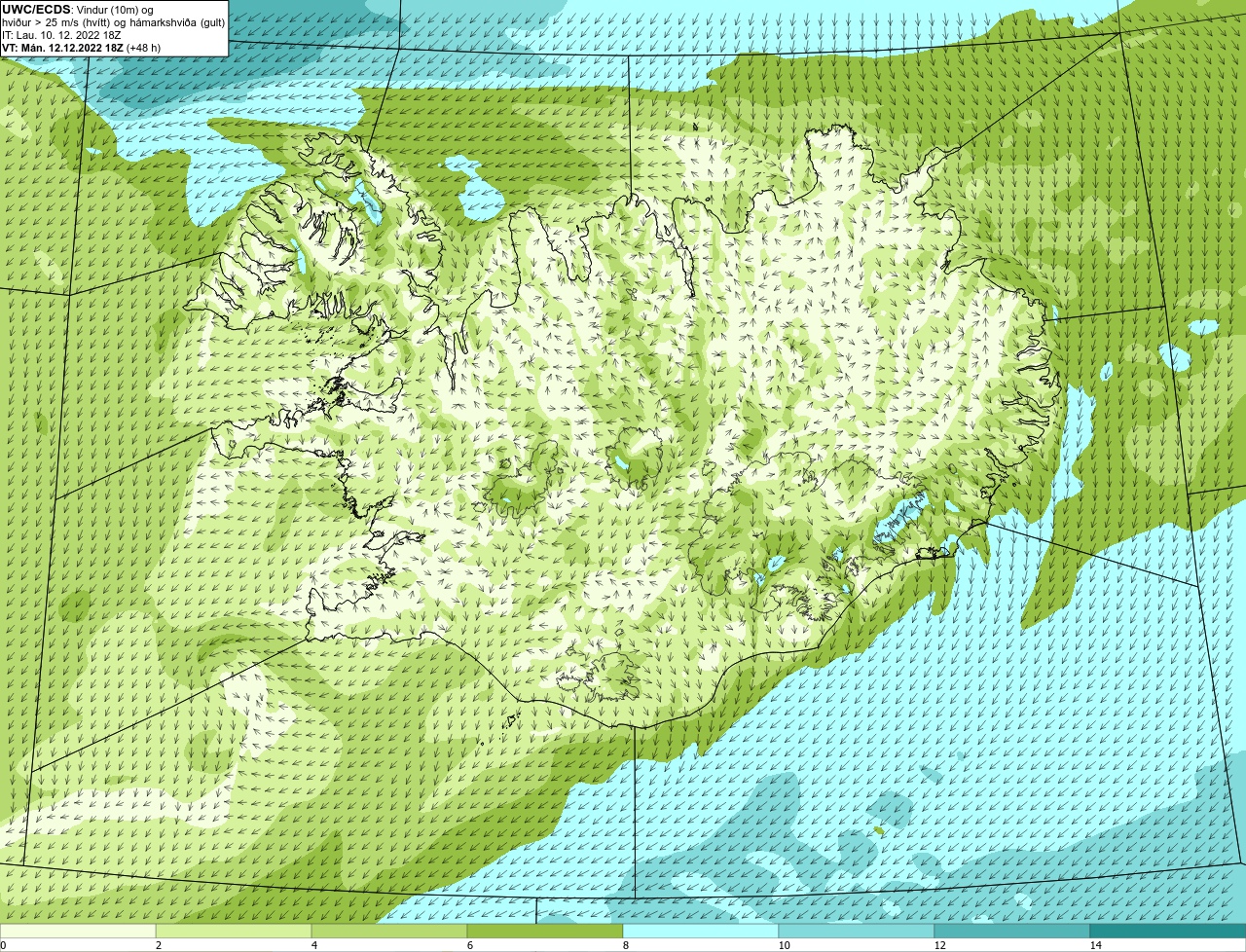Click the 'IT: Lau. 10. 12. 2022 18Z' line

61,34
